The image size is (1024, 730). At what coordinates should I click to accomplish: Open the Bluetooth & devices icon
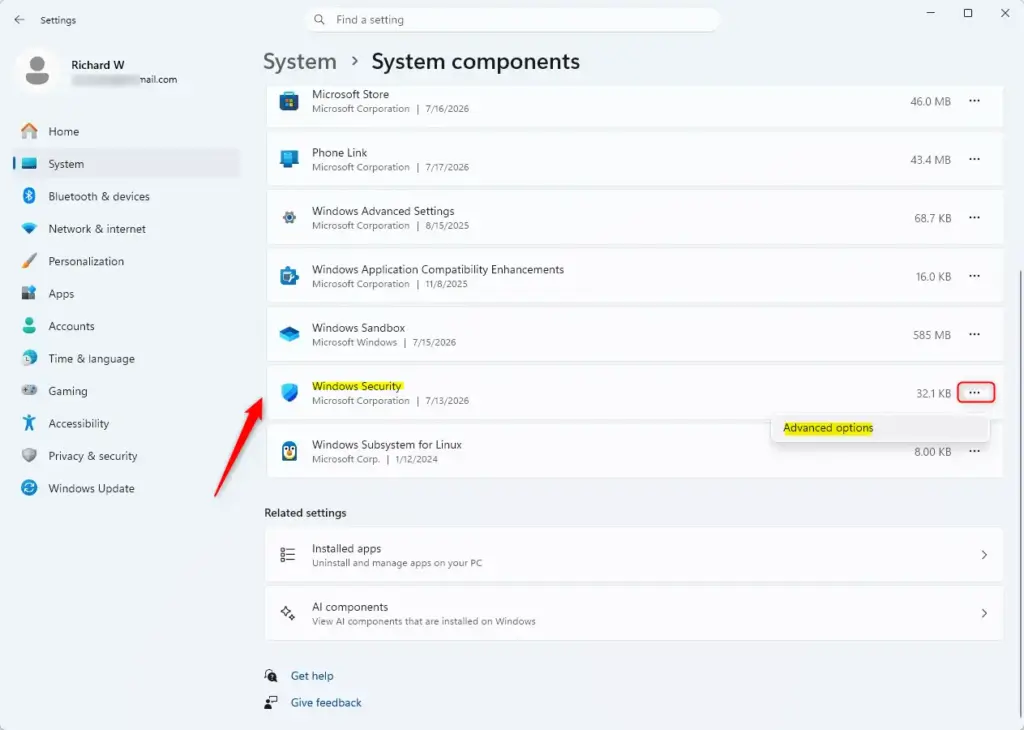(29, 196)
